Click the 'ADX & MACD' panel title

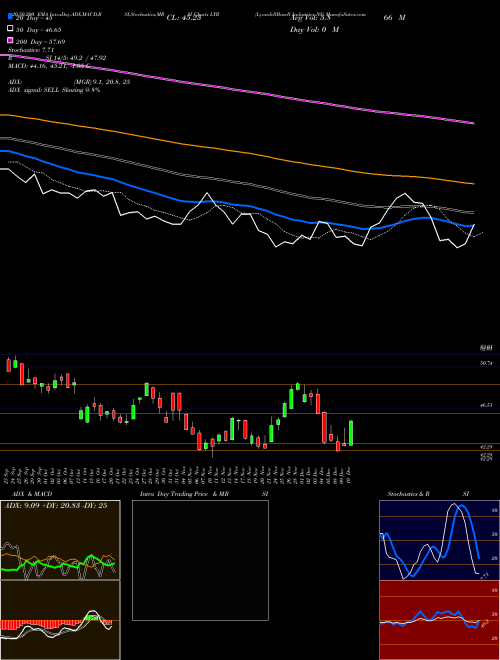click(32, 494)
